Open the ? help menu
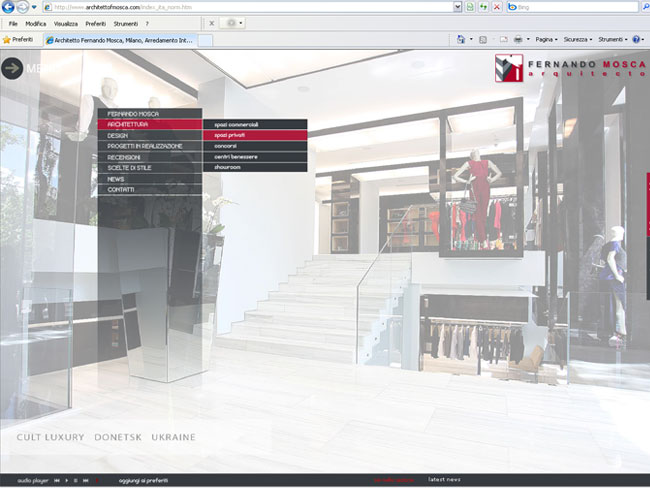 147,24
